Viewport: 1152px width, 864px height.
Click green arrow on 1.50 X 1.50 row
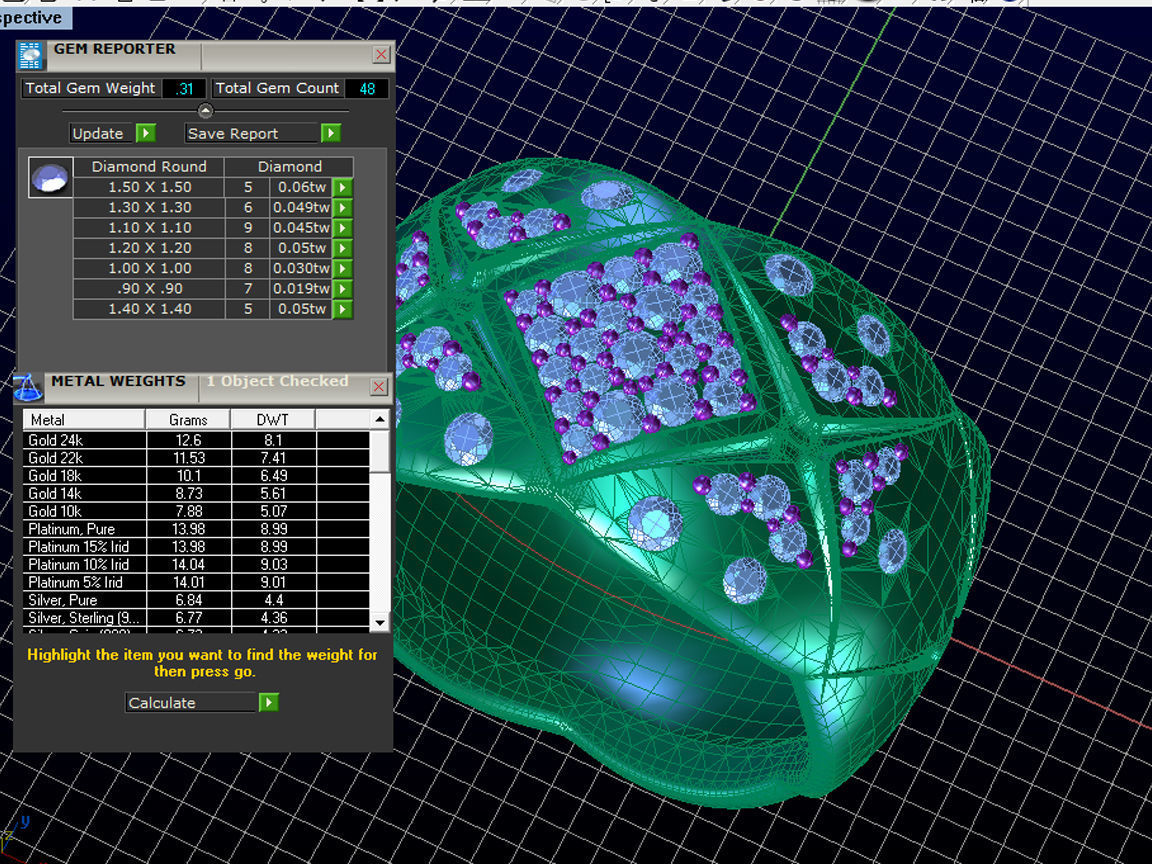pyautogui.click(x=342, y=187)
